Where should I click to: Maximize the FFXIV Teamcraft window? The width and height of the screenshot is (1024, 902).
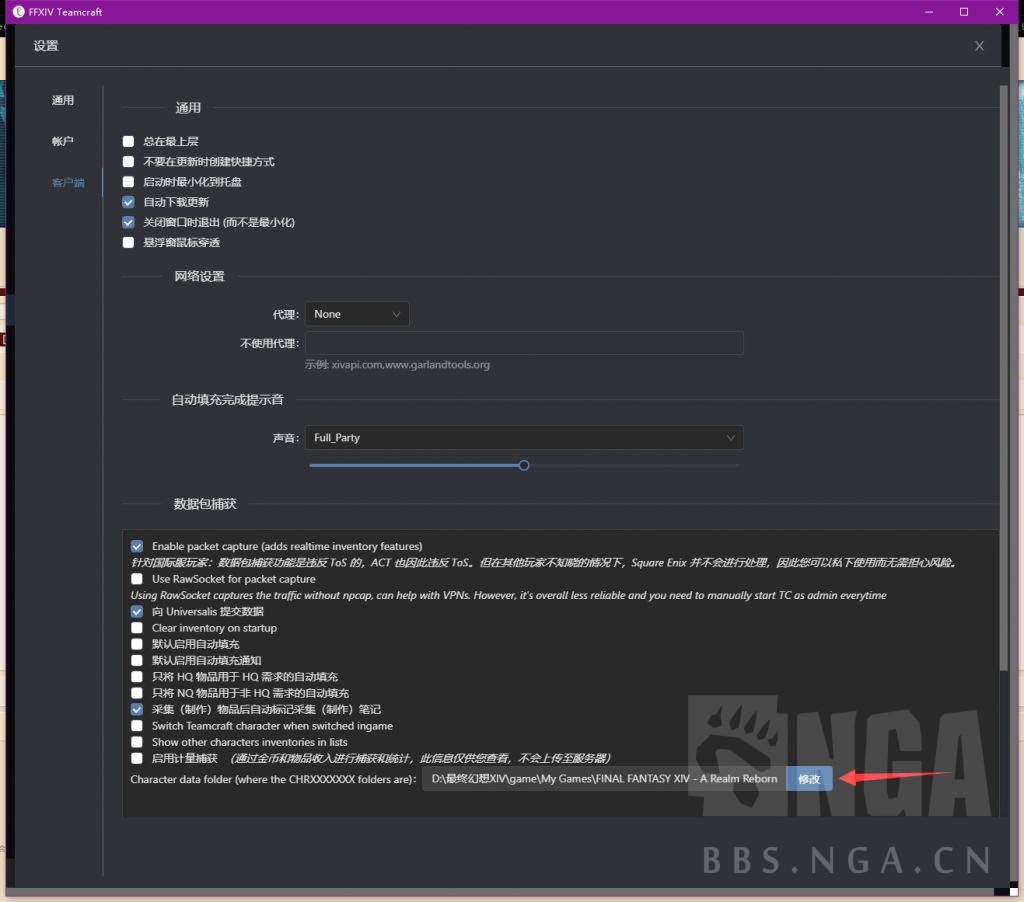coord(964,12)
